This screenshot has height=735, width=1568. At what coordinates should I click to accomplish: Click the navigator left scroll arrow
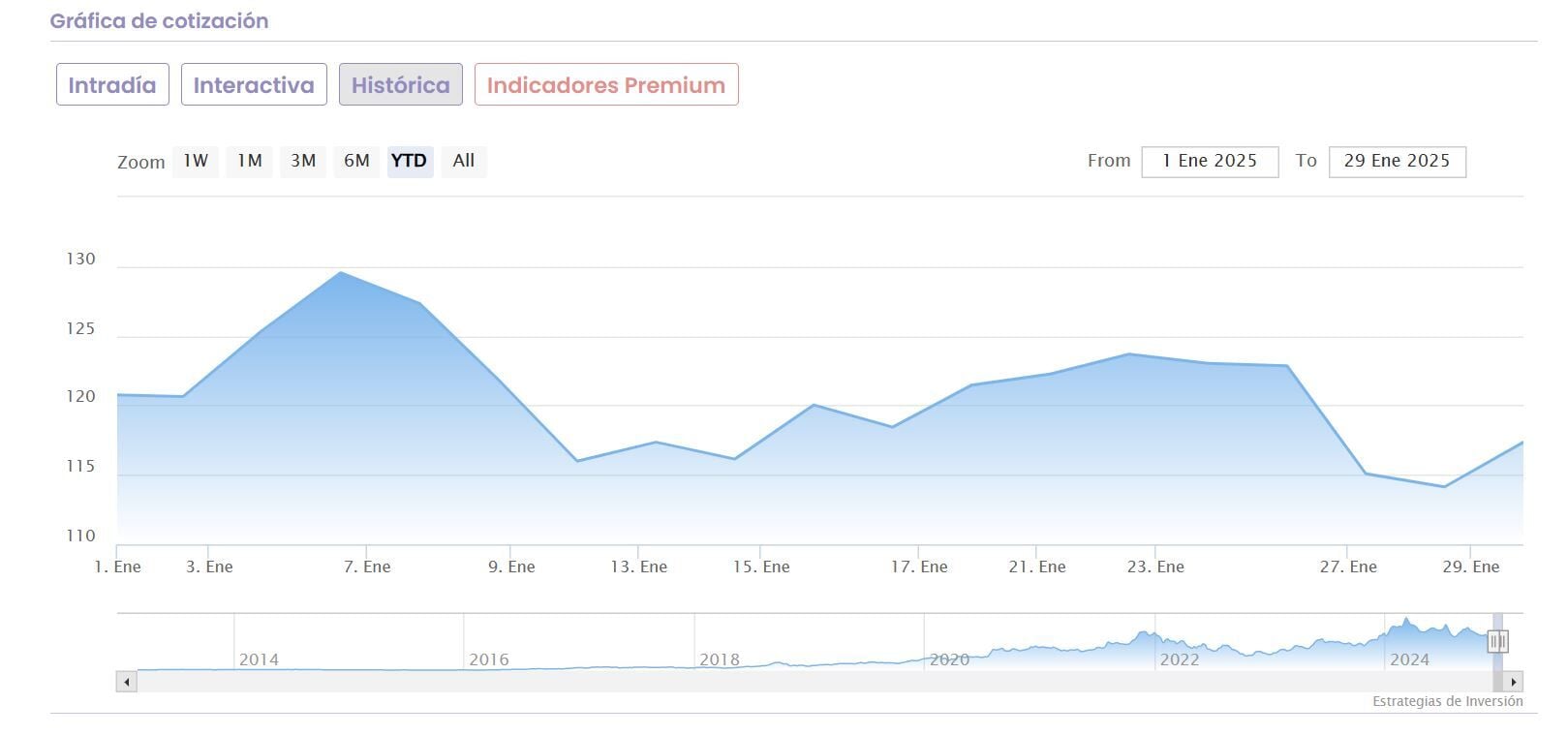pos(126,682)
